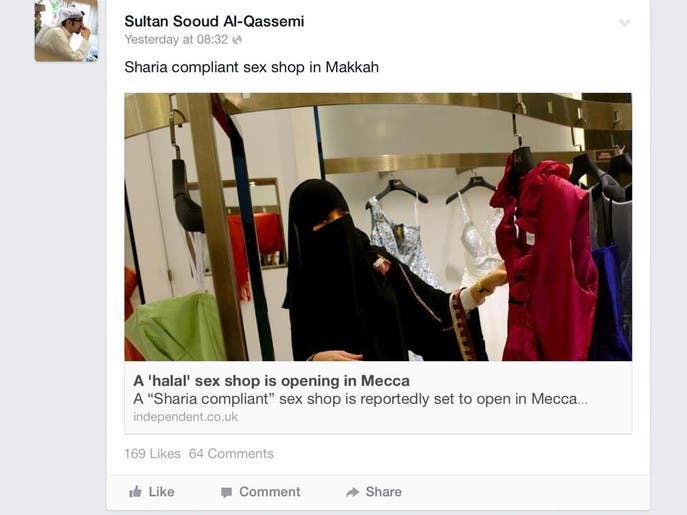The height and width of the screenshot is (515, 687).
Task: Click the Comment text label
Action: [270, 492]
